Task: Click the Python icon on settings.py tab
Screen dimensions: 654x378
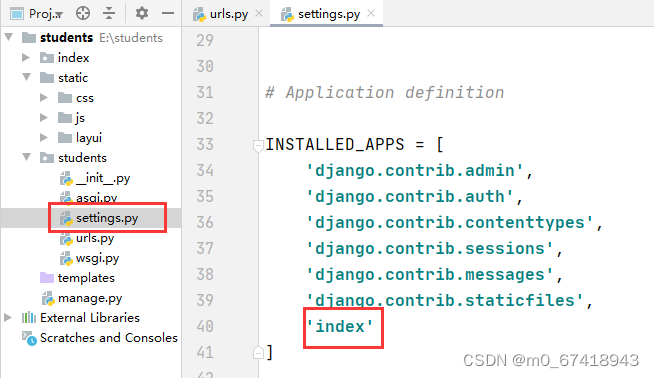Action: coord(287,14)
